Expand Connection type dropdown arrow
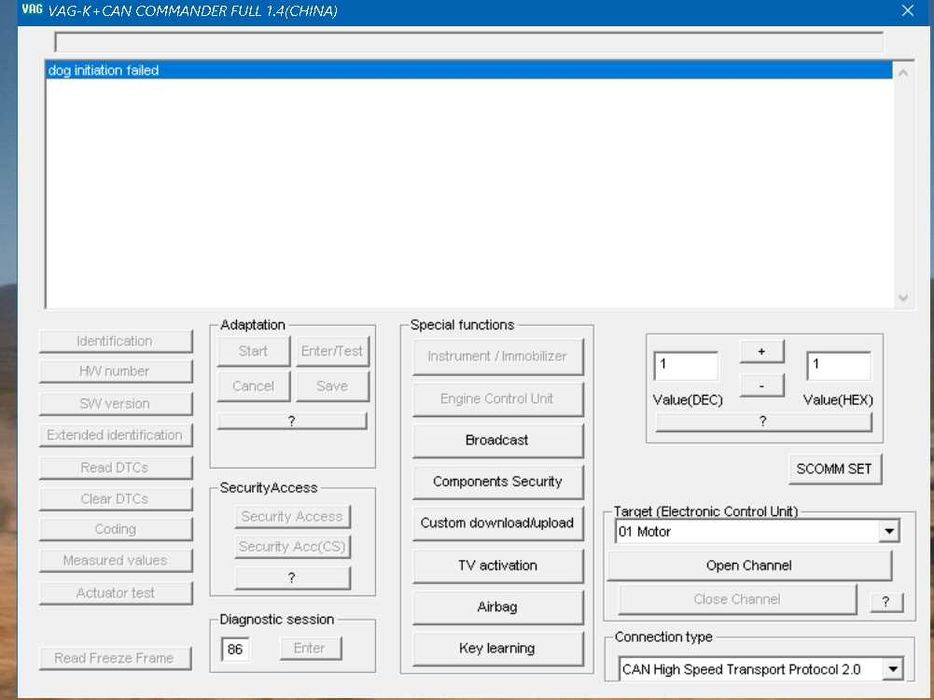934x700 pixels. click(893, 670)
